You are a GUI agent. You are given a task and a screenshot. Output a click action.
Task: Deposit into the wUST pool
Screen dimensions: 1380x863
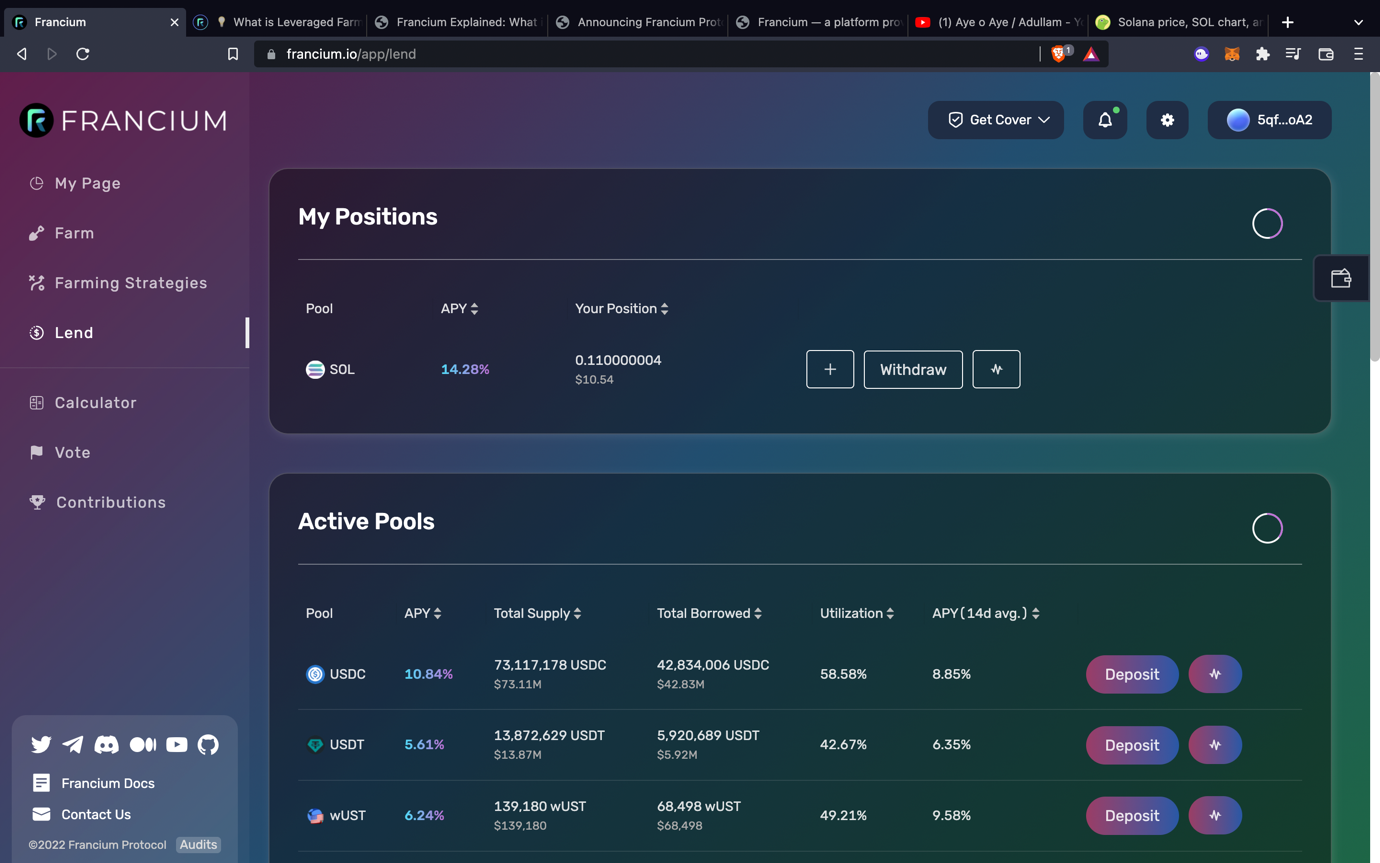point(1132,816)
